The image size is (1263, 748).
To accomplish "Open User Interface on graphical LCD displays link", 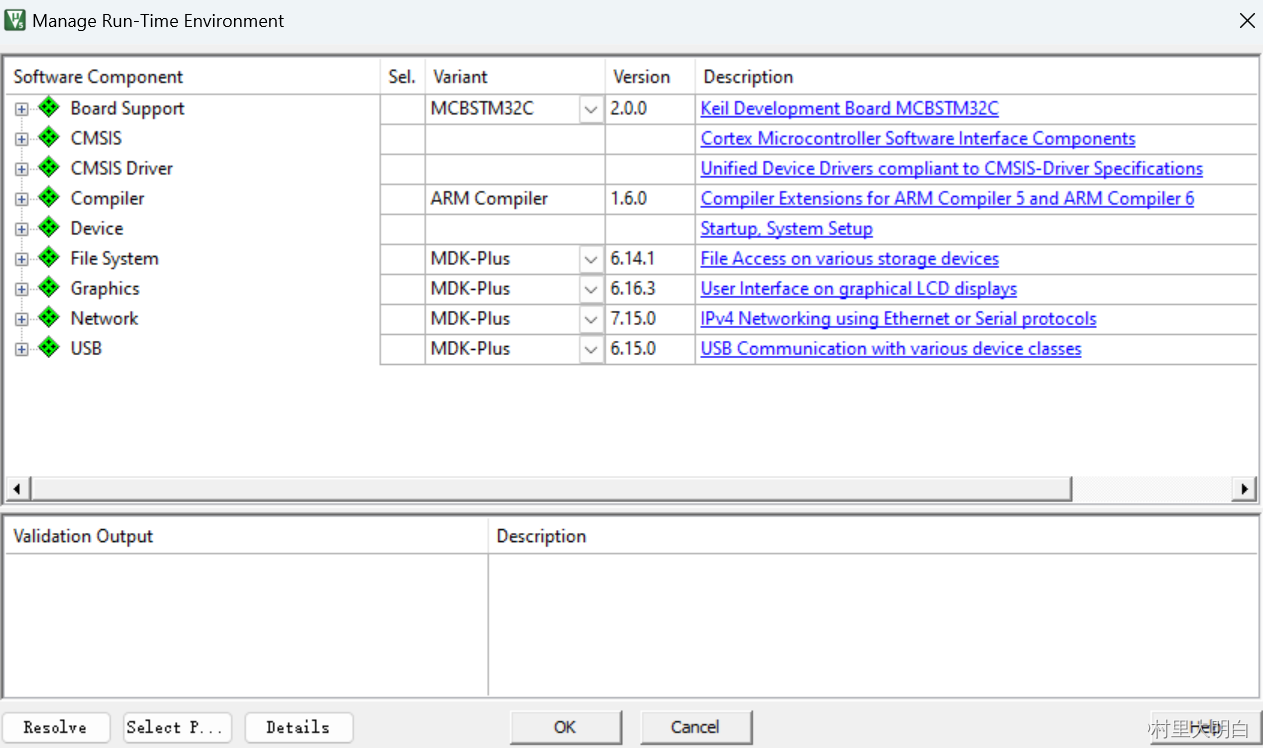I will 858,289.
